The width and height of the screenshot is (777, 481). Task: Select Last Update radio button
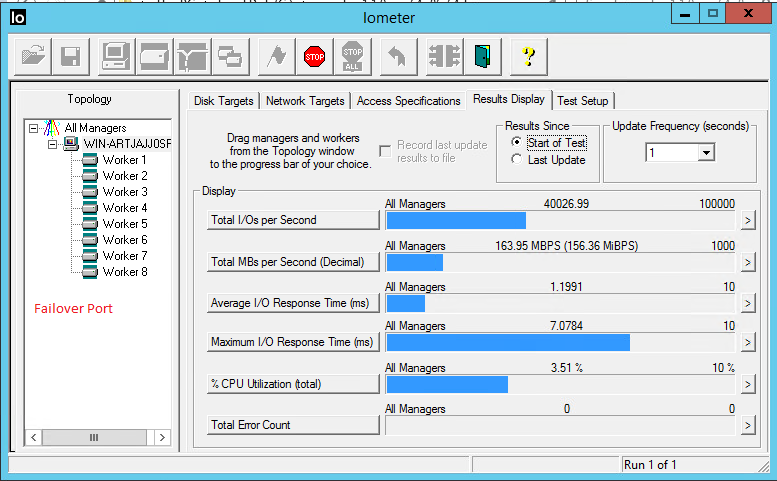516,160
